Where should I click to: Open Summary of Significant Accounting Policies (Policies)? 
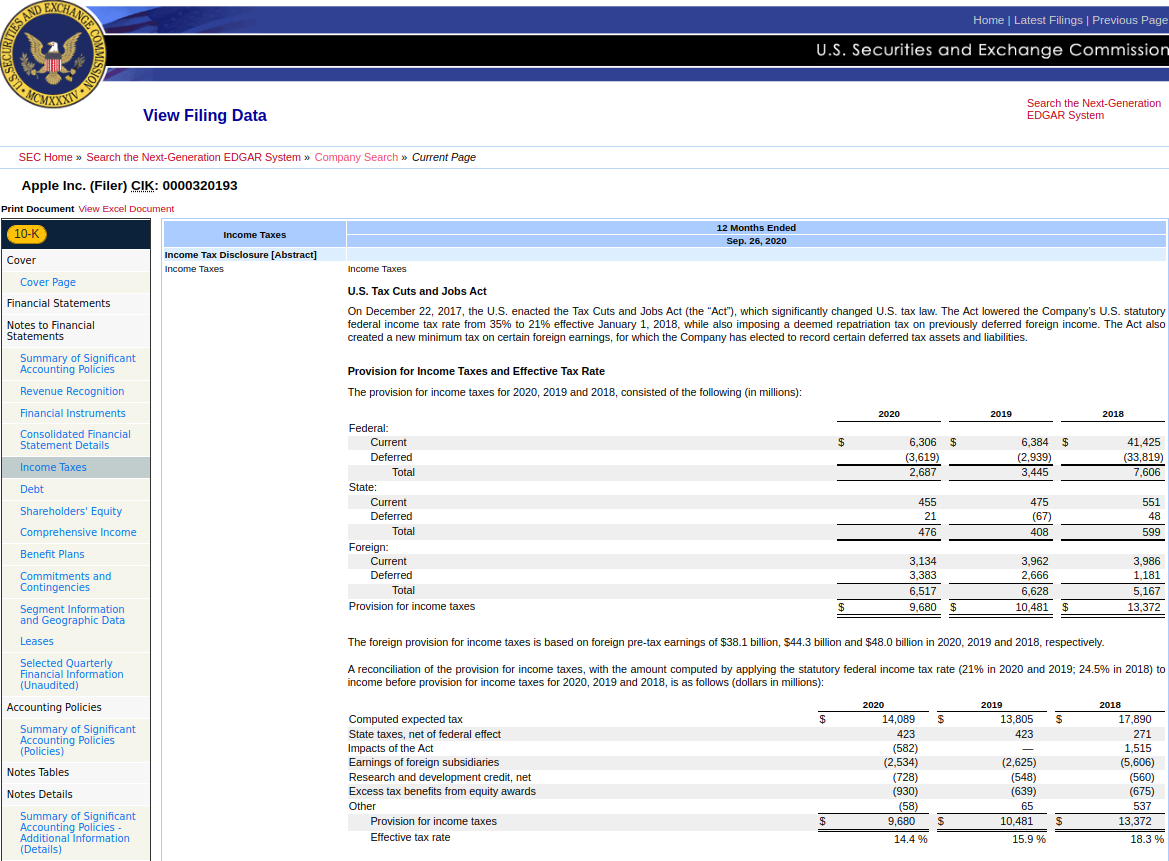point(78,740)
